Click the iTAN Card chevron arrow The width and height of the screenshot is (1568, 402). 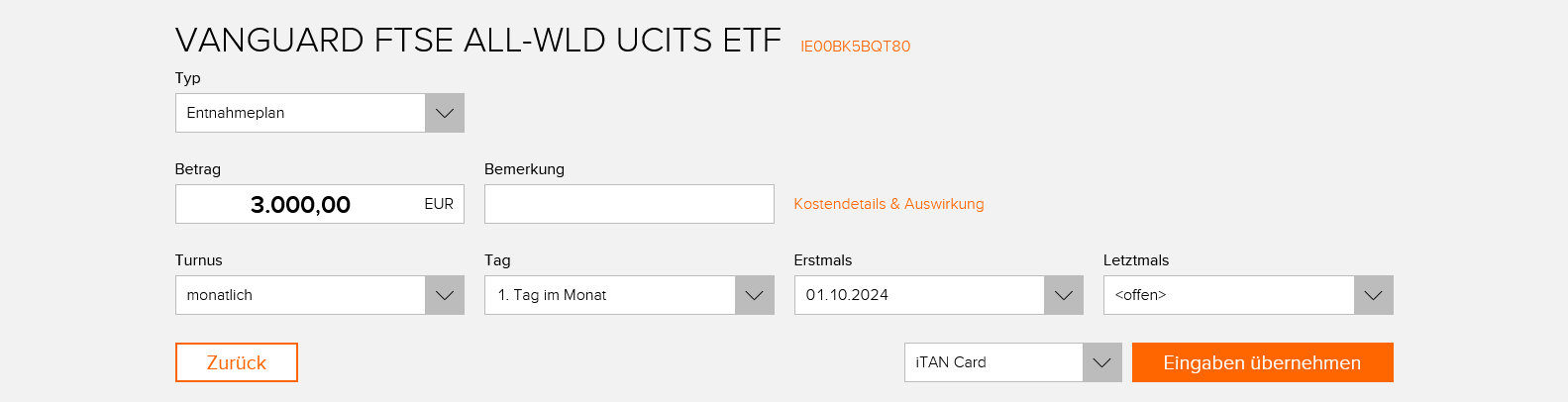pos(1101,362)
